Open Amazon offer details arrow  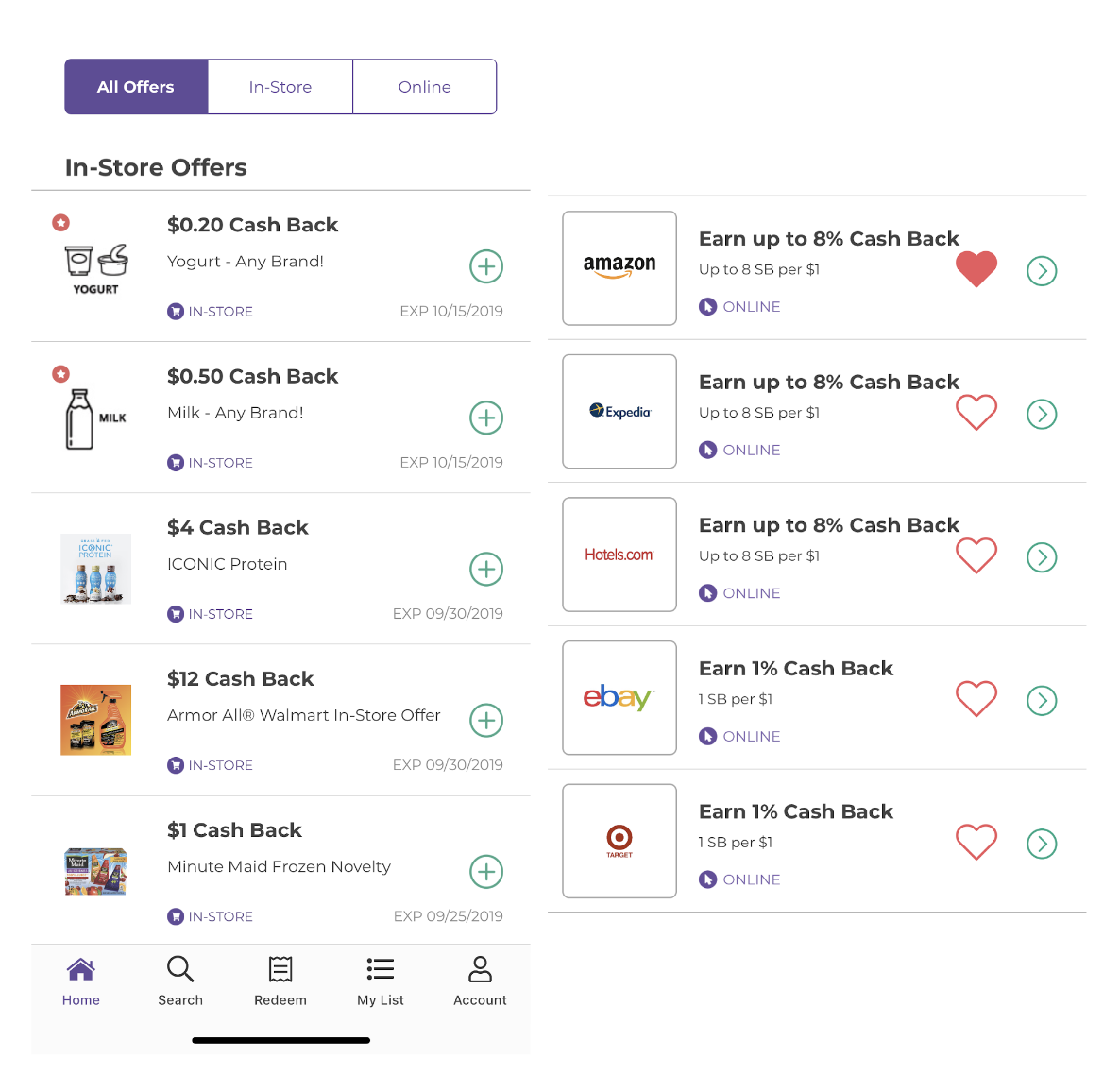pyautogui.click(x=1042, y=271)
